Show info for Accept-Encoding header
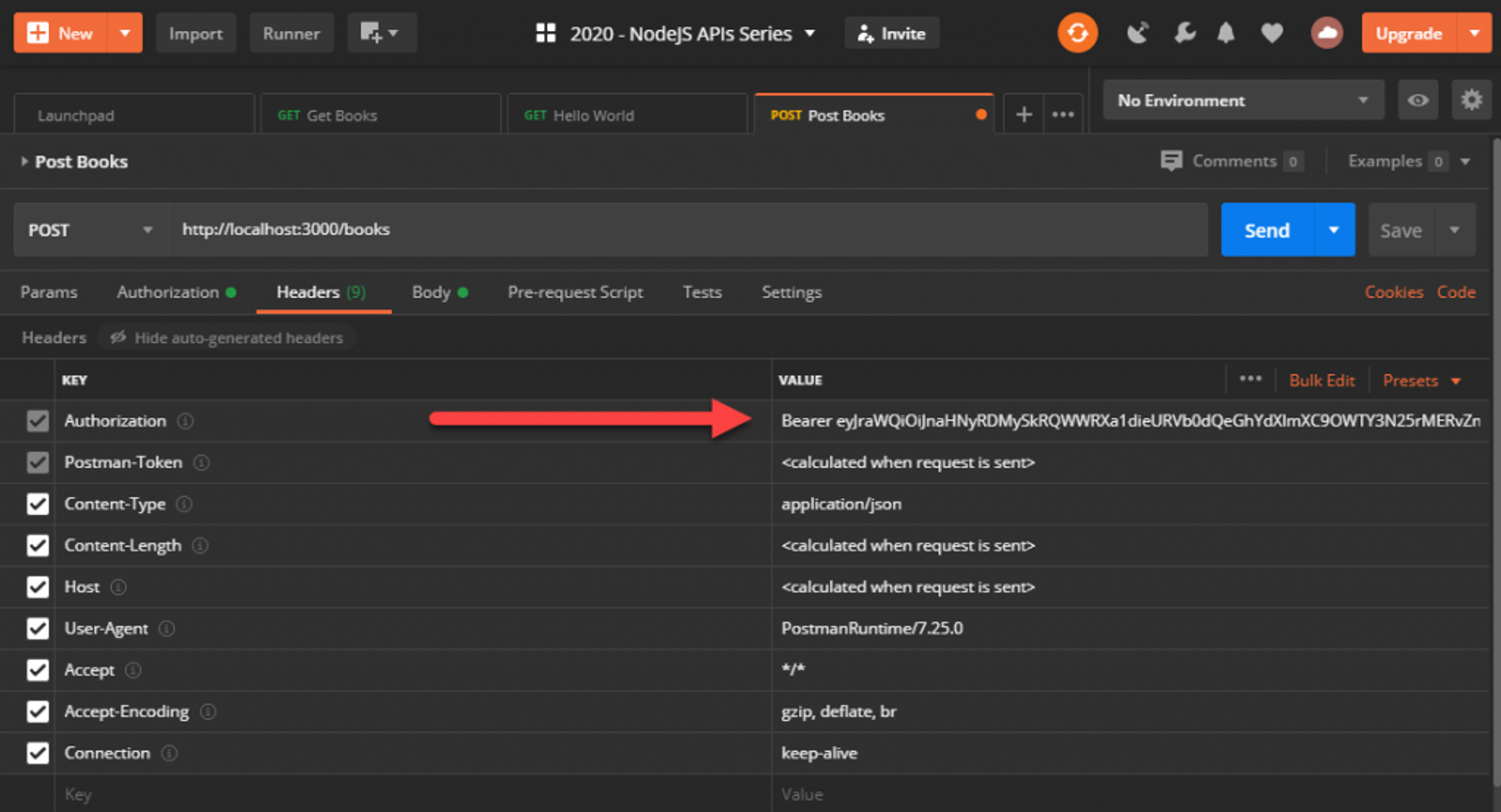The image size is (1501, 812). click(x=208, y=712)
